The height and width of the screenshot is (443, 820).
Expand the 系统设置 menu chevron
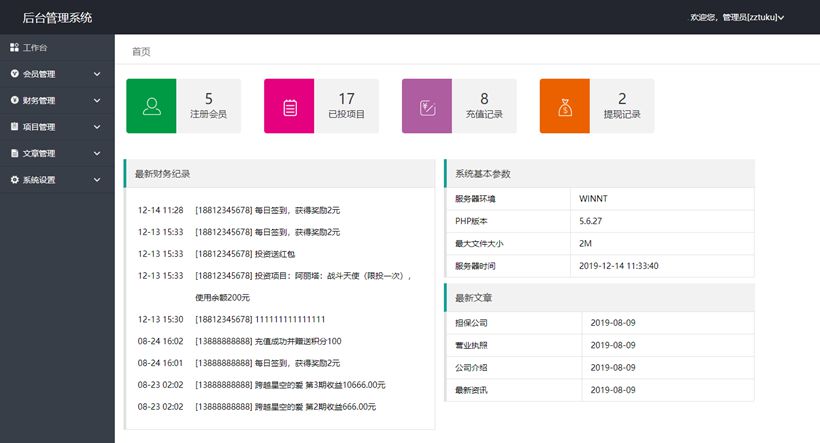click(x=97, y=180)
